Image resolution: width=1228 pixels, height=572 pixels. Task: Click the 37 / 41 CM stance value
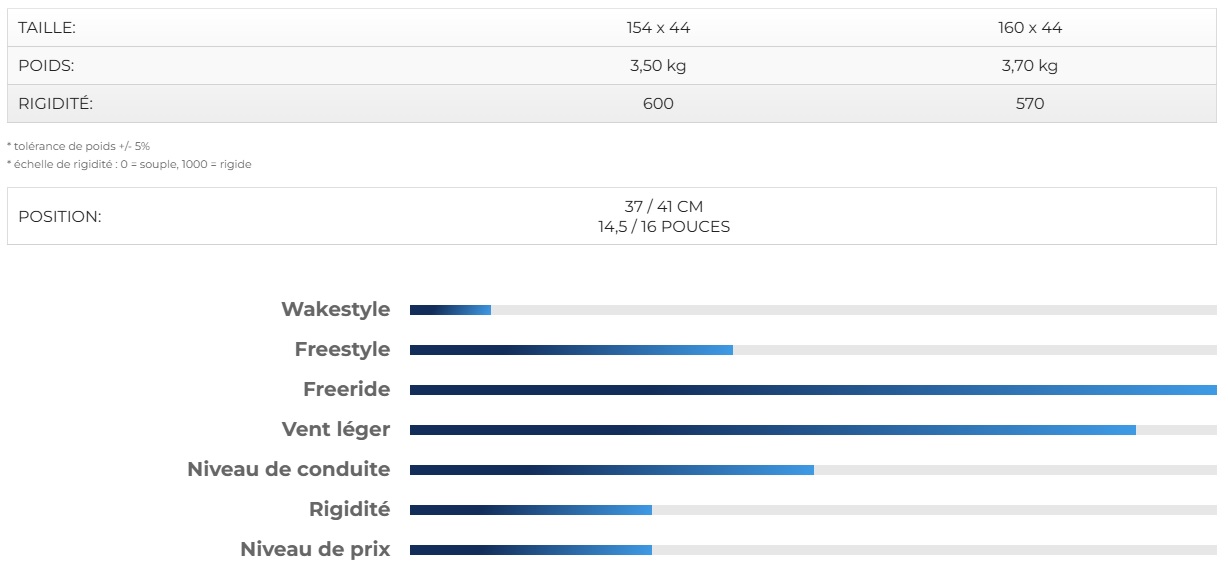pyautogui.click(x=664, y=207)
